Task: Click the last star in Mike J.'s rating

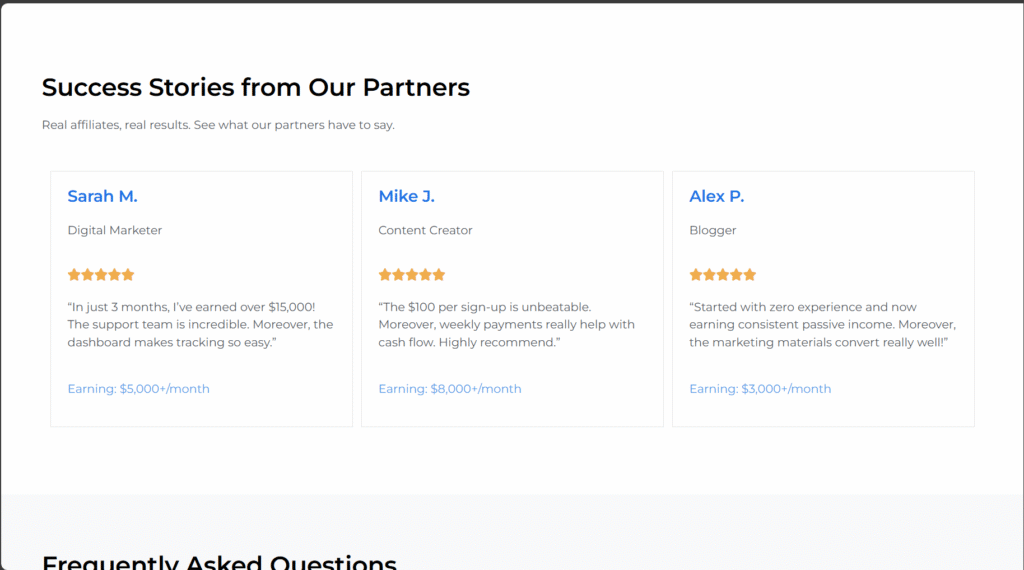Action: 439,275
